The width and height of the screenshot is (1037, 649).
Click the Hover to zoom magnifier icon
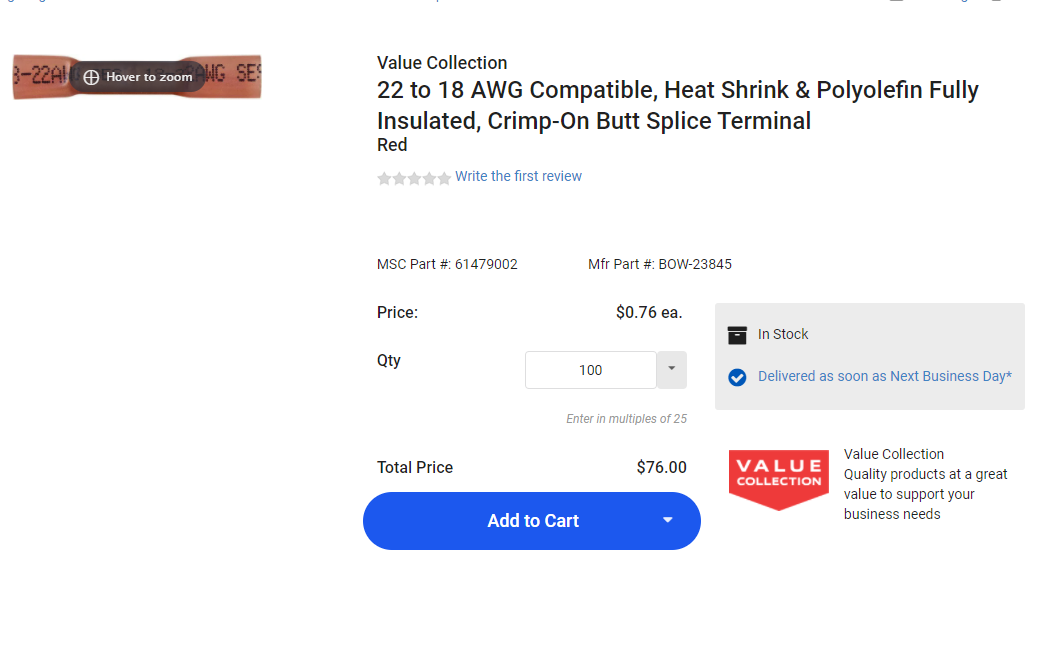click(91, 77)
